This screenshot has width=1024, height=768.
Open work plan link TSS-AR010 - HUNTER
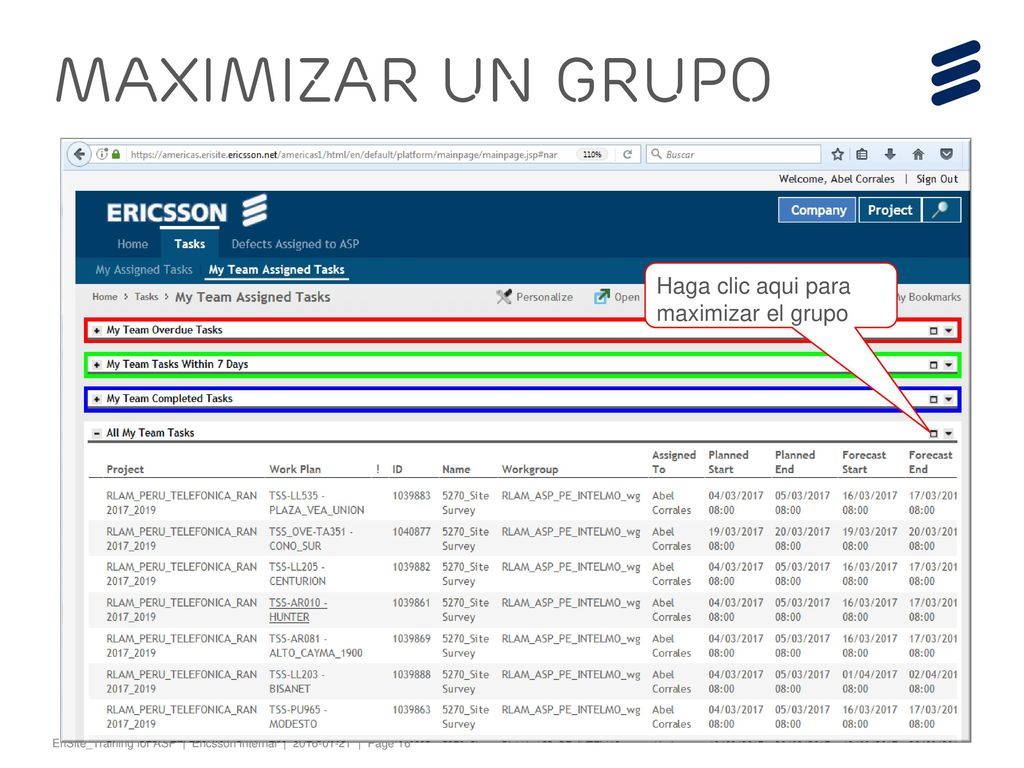pos(298,610)
